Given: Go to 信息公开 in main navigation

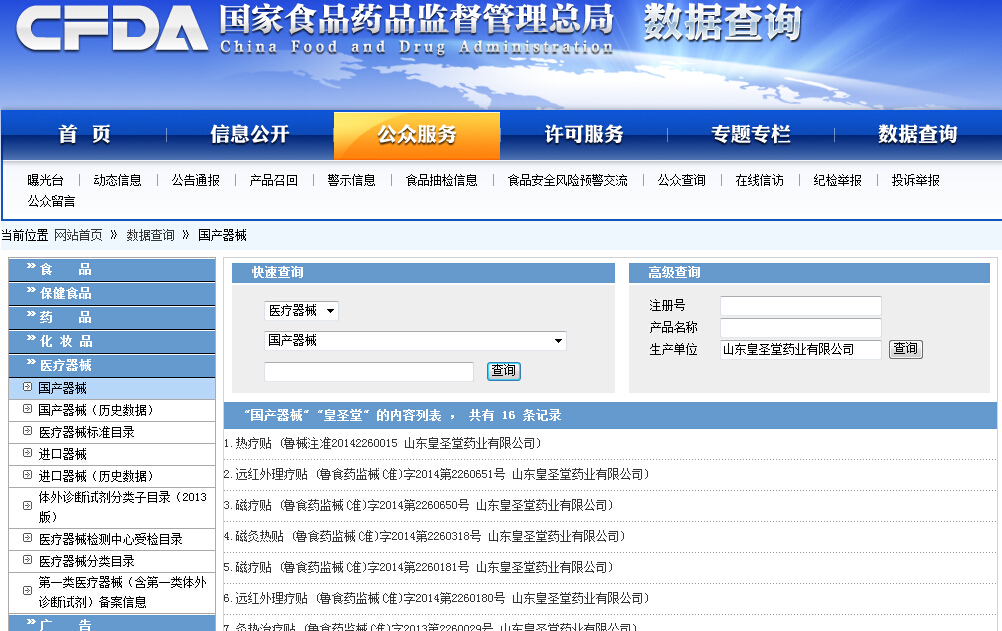Looking at the screenshot, I should pos(249,134).
